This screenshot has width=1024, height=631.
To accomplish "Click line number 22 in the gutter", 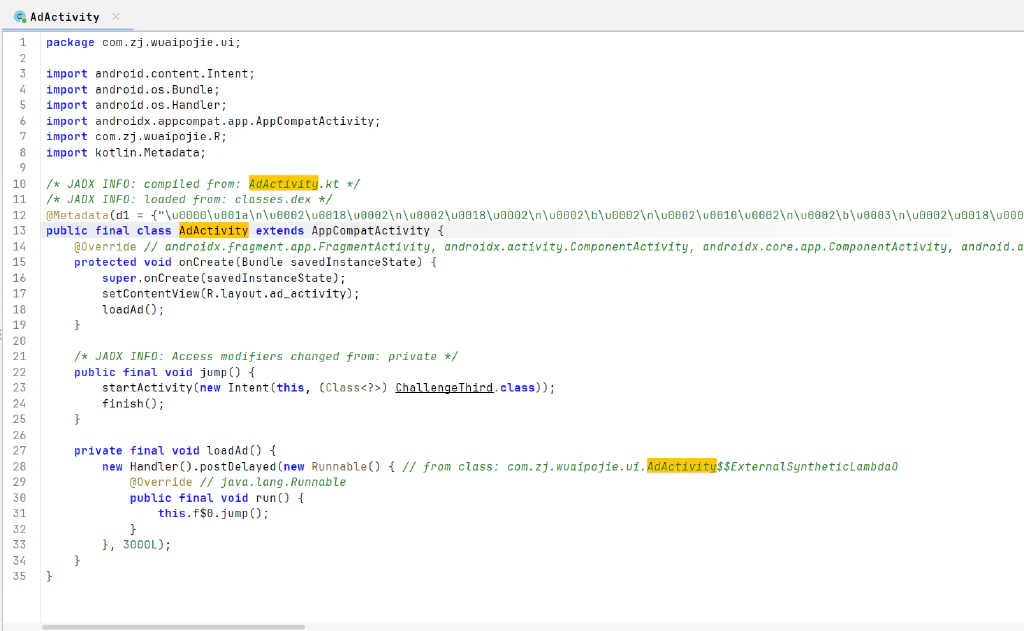I will tap(20, 372).
